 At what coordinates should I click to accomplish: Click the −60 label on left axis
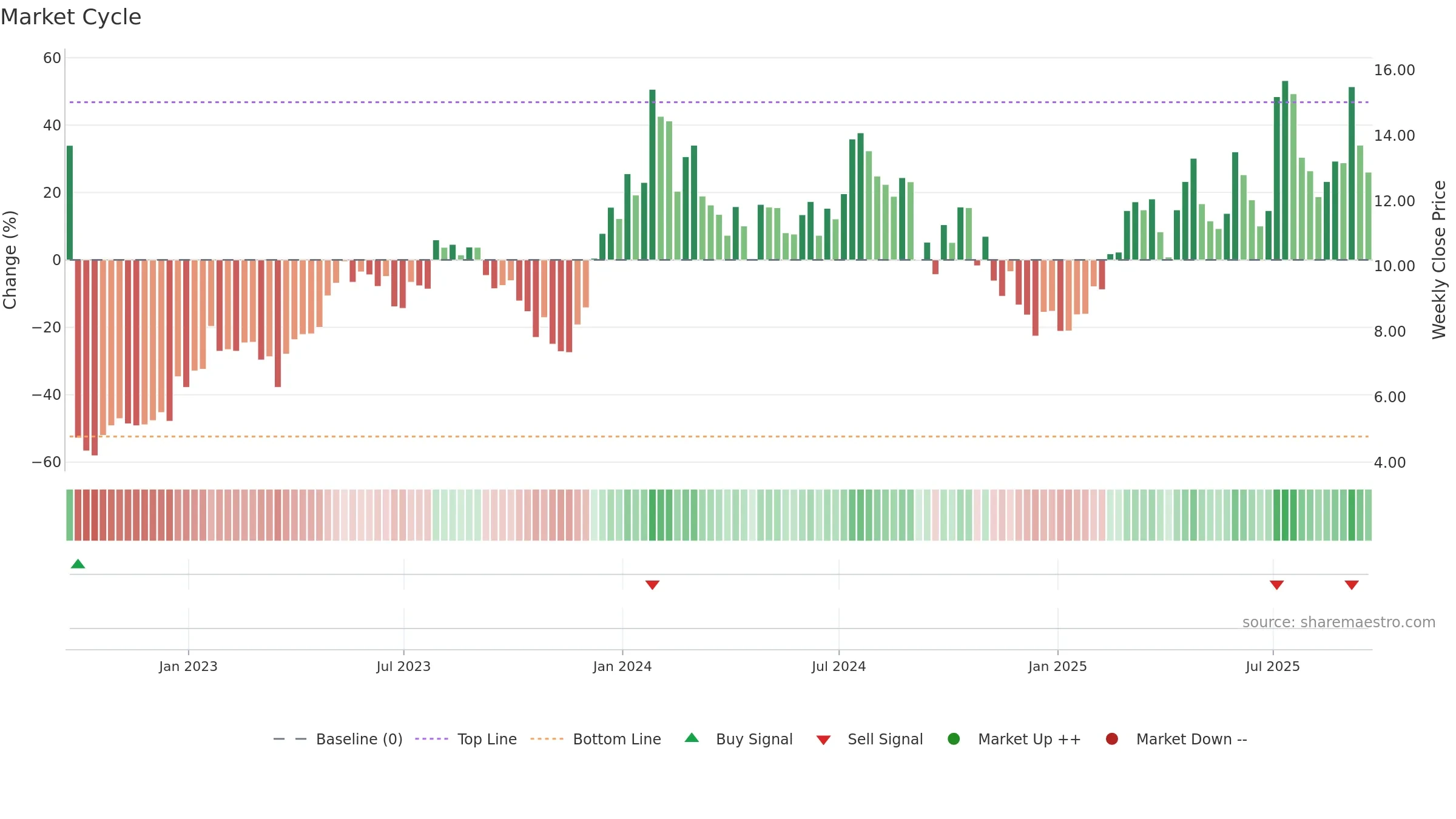[x=47, y=462]
